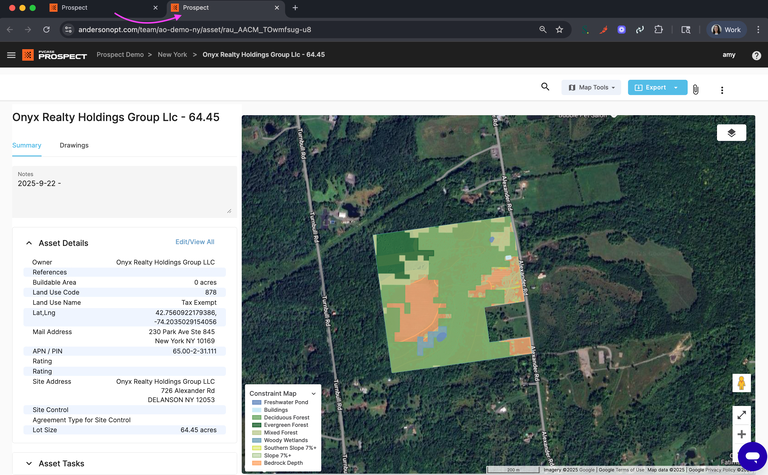
Task: Select the first Prospect browser tab
Action: 75,8
